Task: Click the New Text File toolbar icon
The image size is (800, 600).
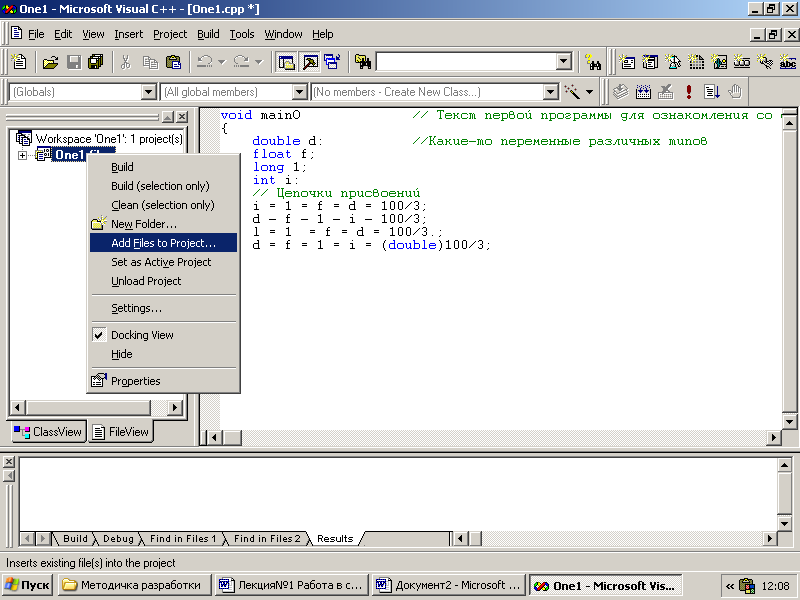Action: point(19,62)
